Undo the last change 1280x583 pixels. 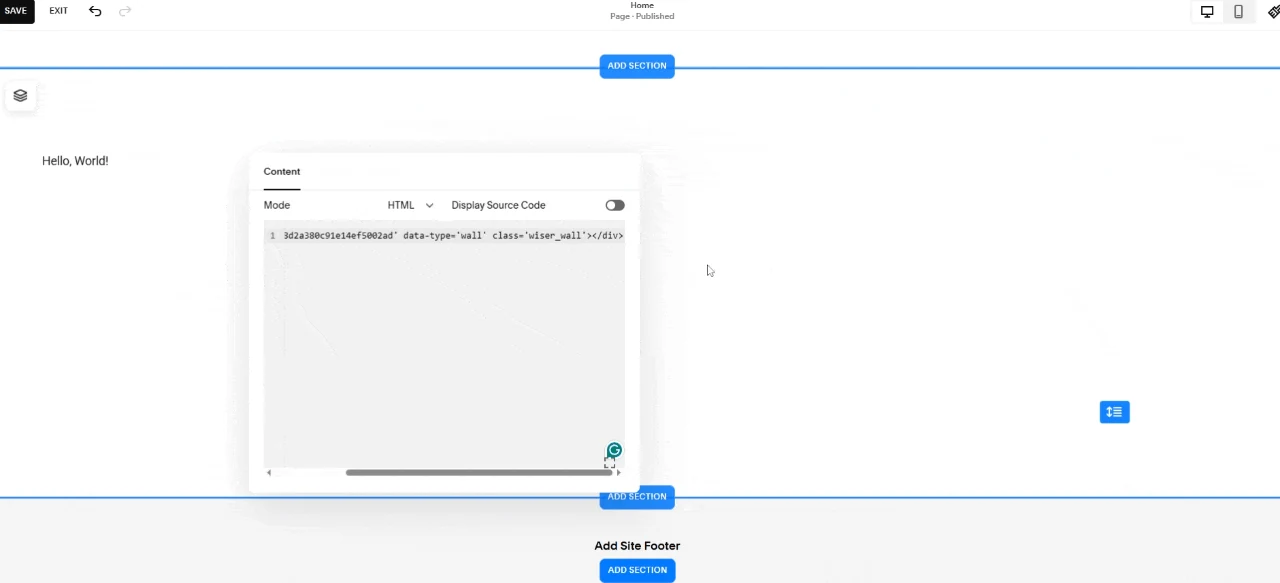pyautogui.click(x=95, y=11)
